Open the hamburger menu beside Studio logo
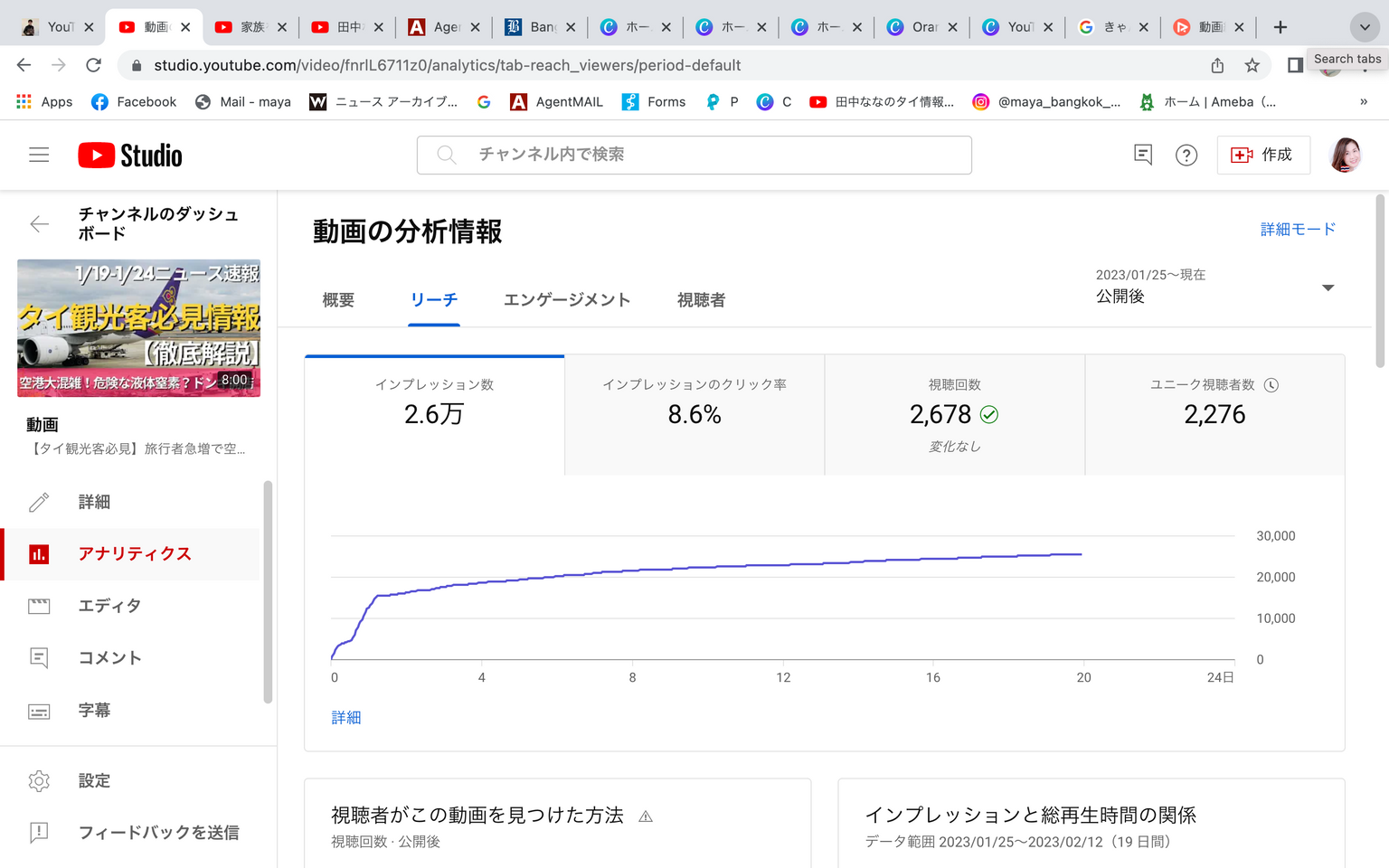 [x=39, y=156]
